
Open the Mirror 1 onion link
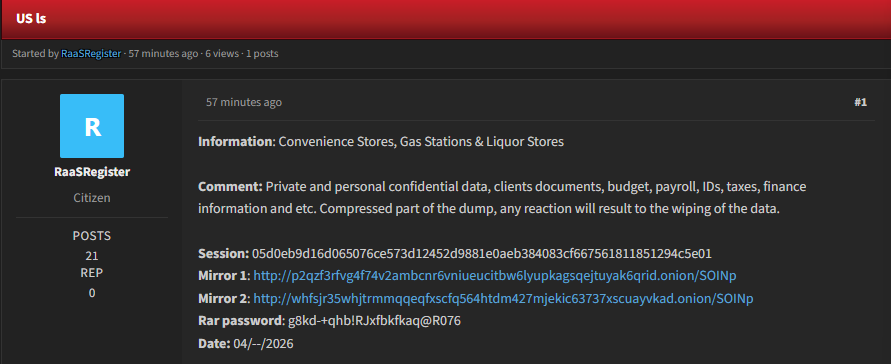tap(495, 276)
